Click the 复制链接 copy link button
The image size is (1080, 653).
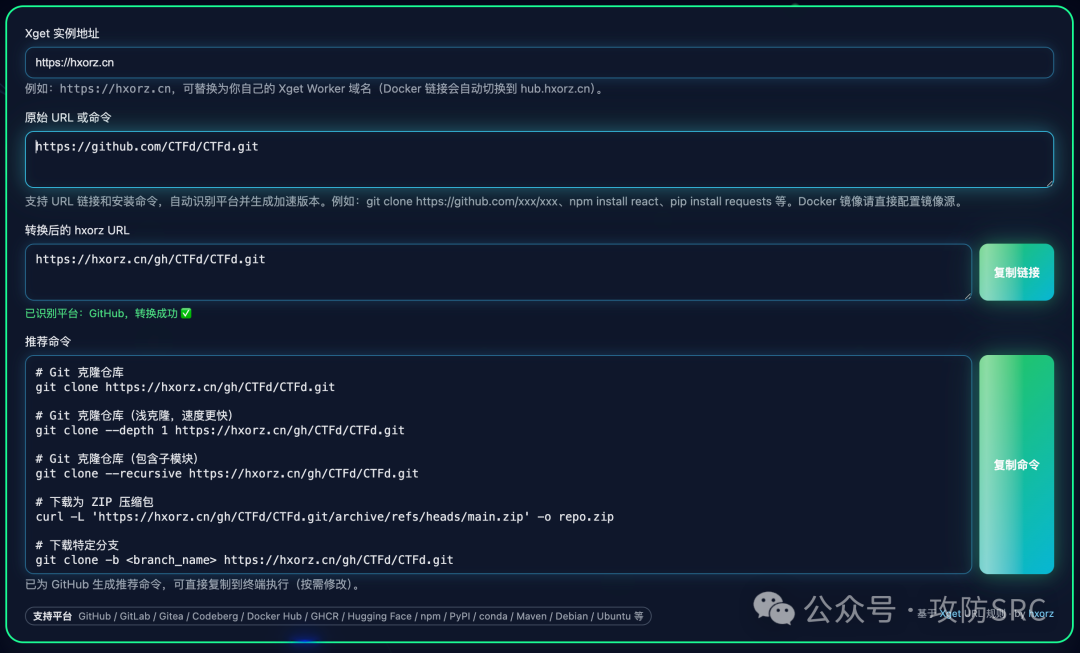click(1016, 272)
